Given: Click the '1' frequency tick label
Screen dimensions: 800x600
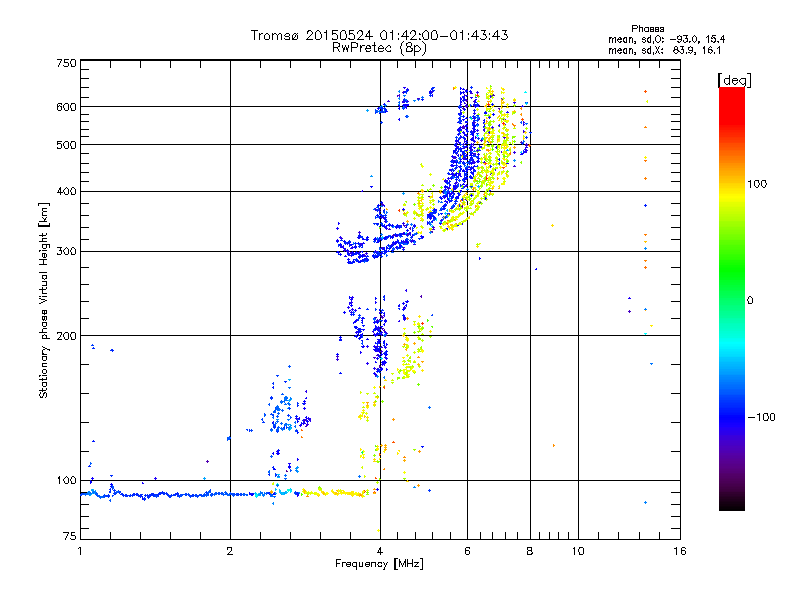Looking at the screenshot, I should click(x=80, y=551).
